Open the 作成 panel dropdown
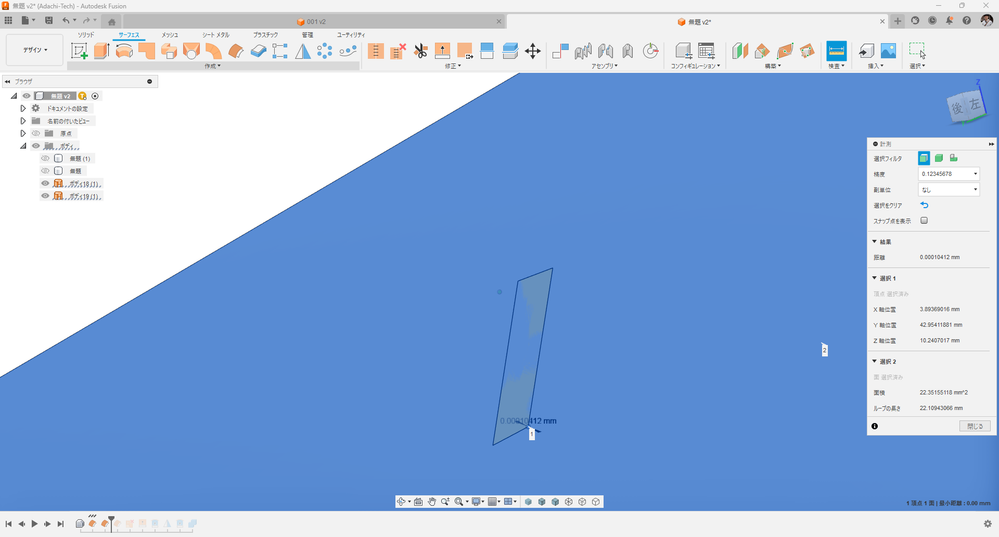This screenshot has height=537, width=999. (213, 66)
